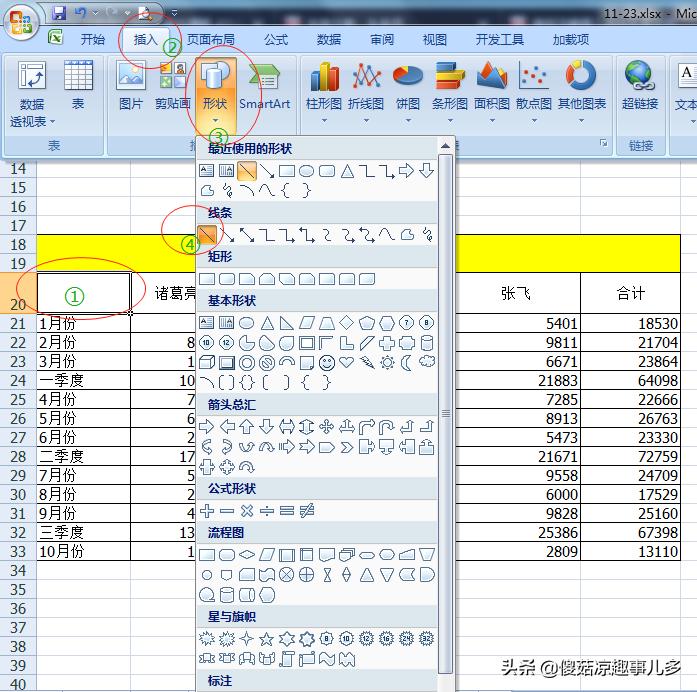
Task: Switch to the 开始 ribbon tab
Action: pos(92,40)
